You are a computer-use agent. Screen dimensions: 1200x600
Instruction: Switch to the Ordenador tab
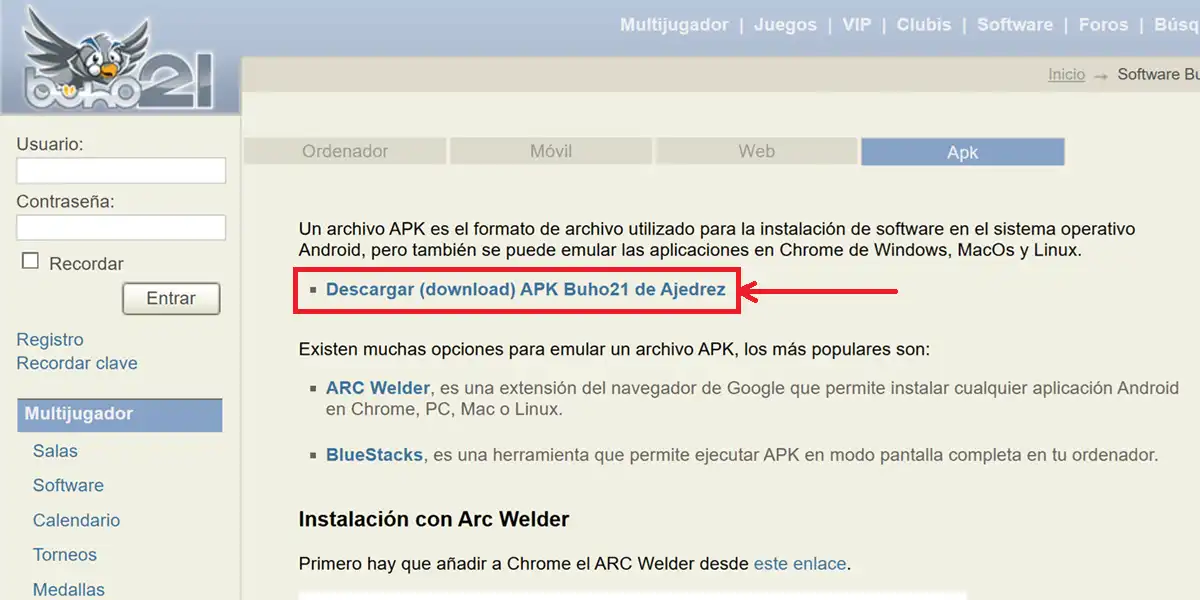(345, 151)
